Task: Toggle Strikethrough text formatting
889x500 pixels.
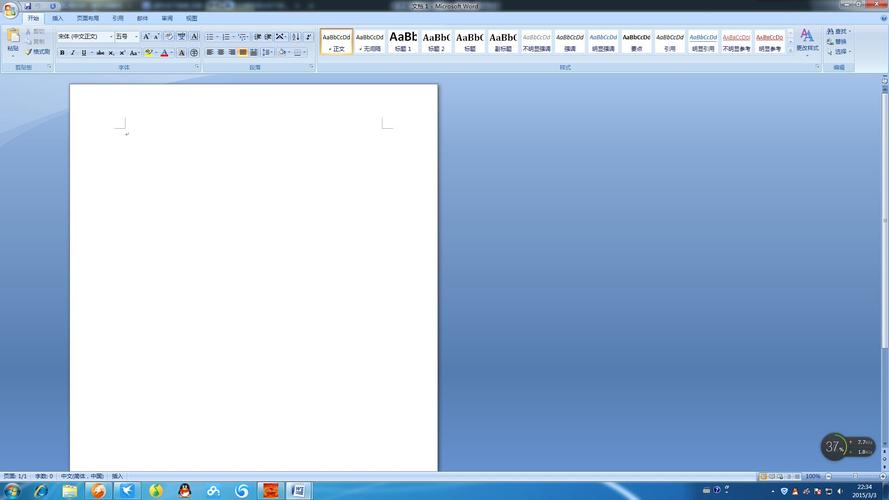Action: [100, 53]
